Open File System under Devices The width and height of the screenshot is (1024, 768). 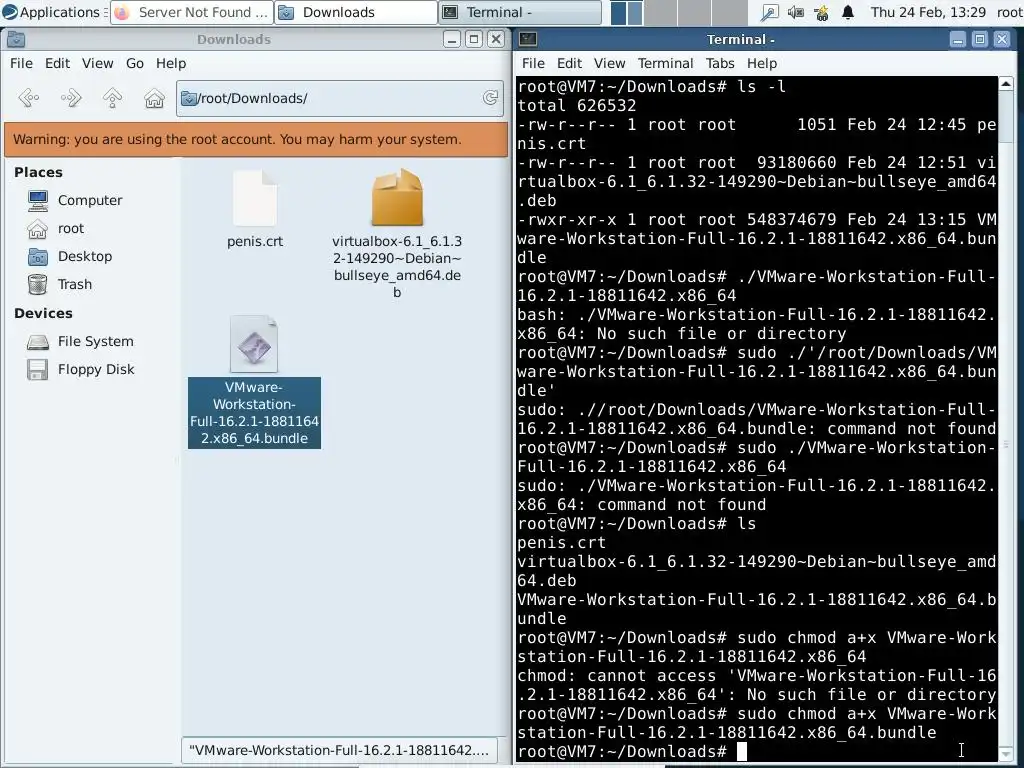point(81,342)
